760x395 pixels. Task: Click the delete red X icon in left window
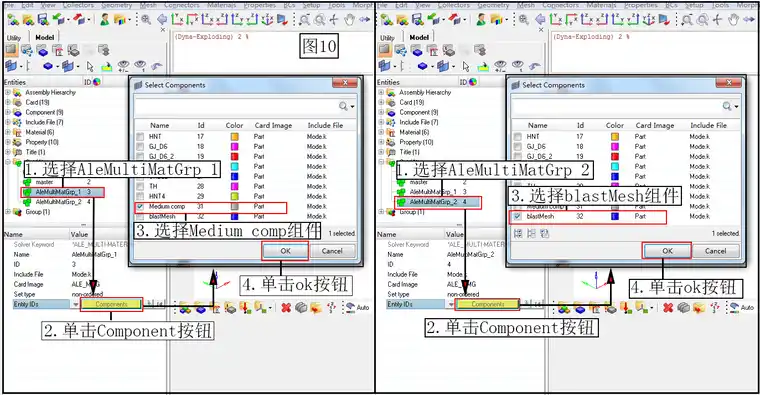286,307
